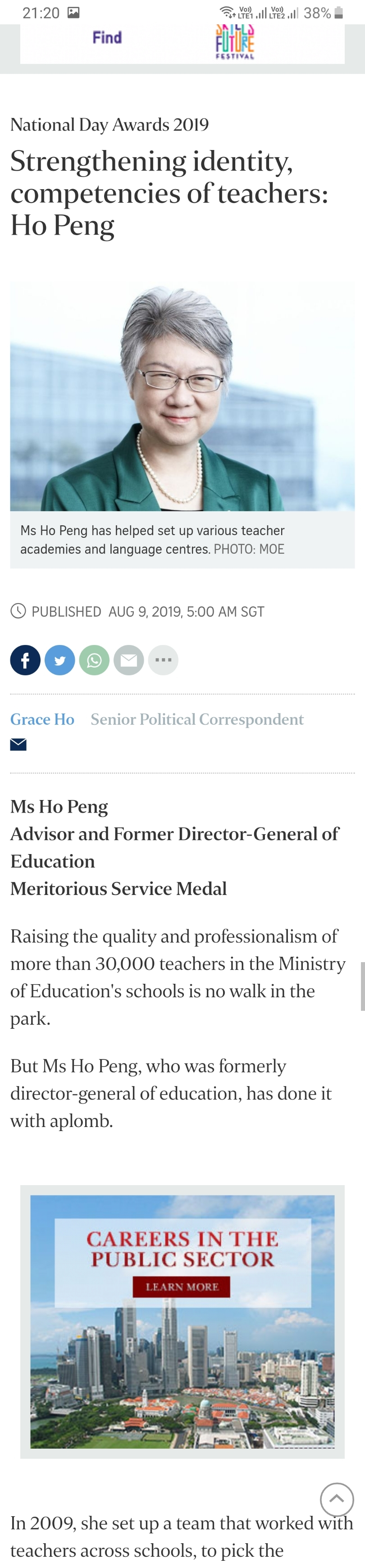Screen dimensions: 365x1568
Task: Open the screenshot notification icon
Action: click(x=74, y=13)
